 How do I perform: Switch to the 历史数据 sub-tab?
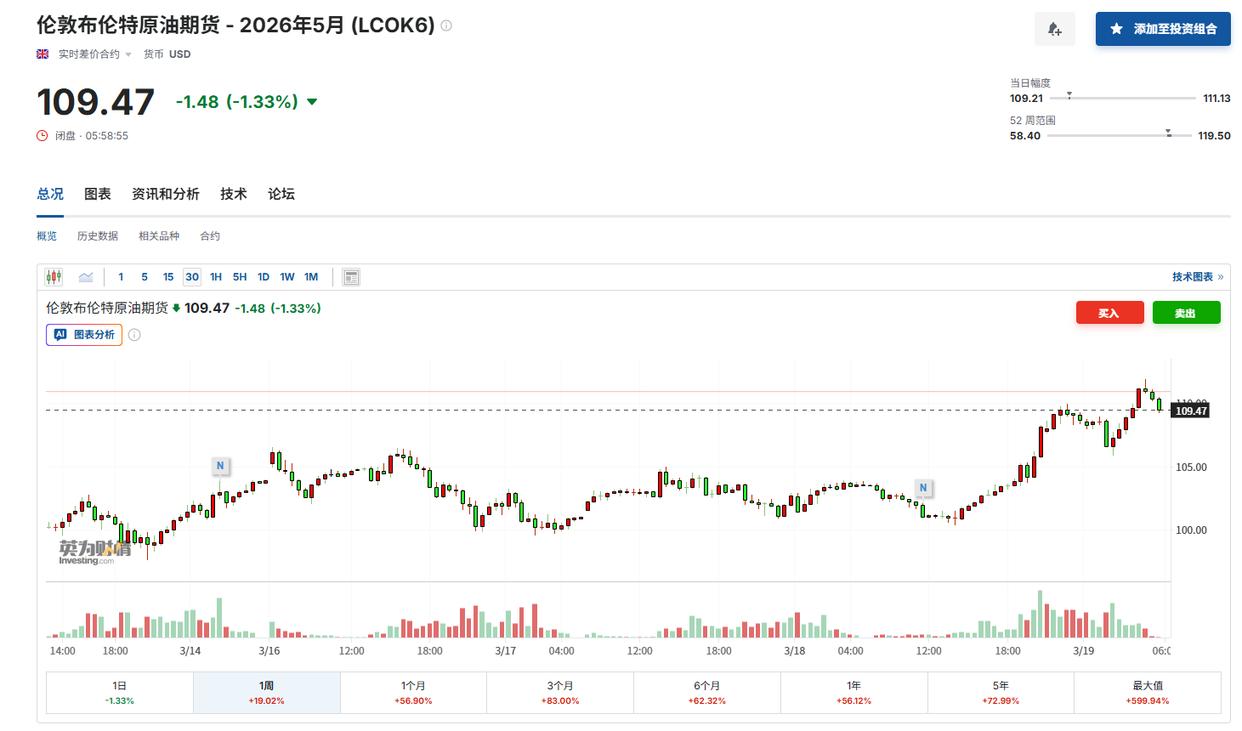tap(97, 236)
